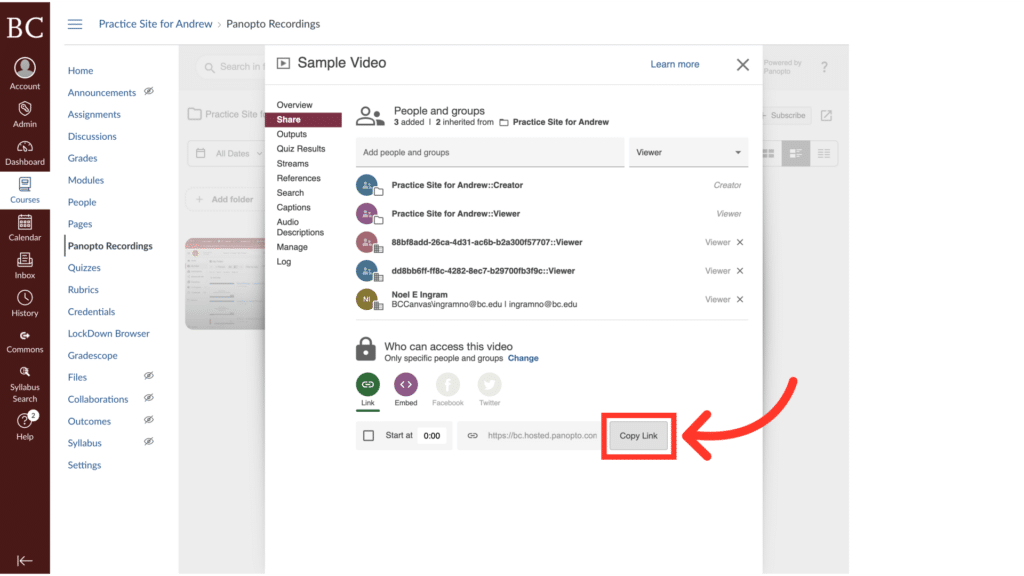Click the Learn more link
The width and height of the screenshot is (1024, 576).
pyautogui.click(x=675, y=64)
